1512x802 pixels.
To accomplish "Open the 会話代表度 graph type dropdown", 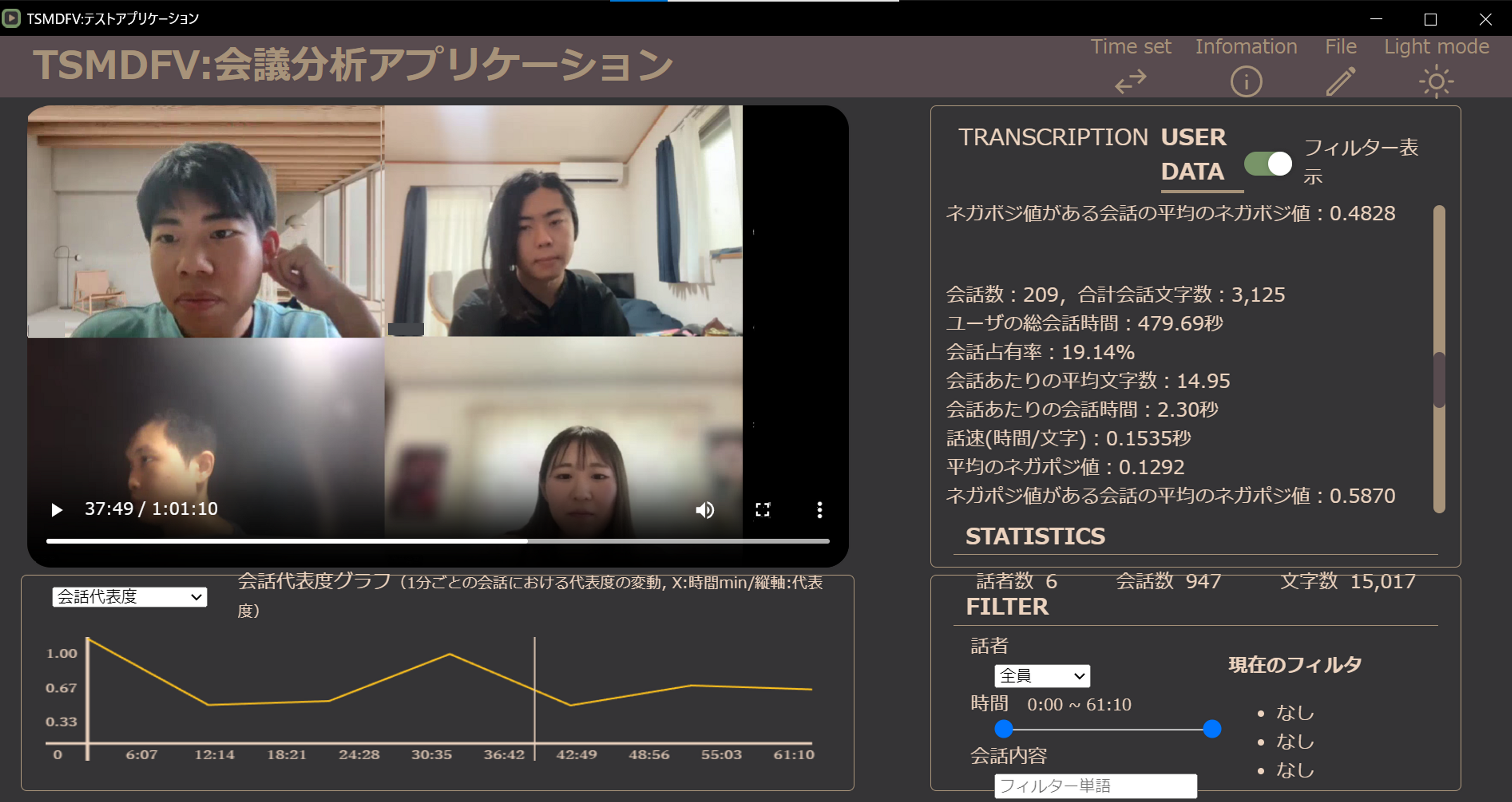I will [129, 597].
